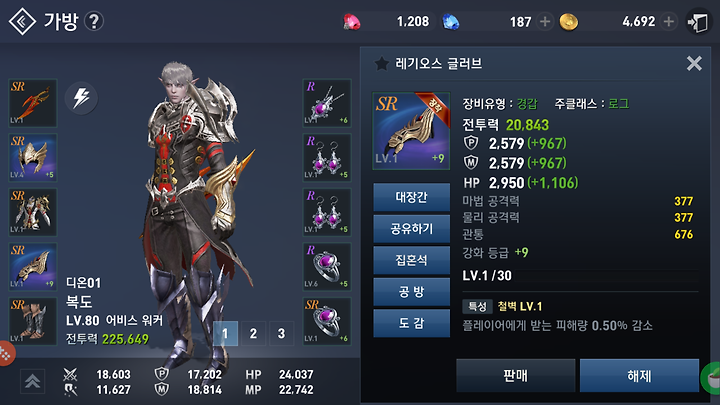Select the SR ring slot +6

pyautogui.click(x=327, y=321)
